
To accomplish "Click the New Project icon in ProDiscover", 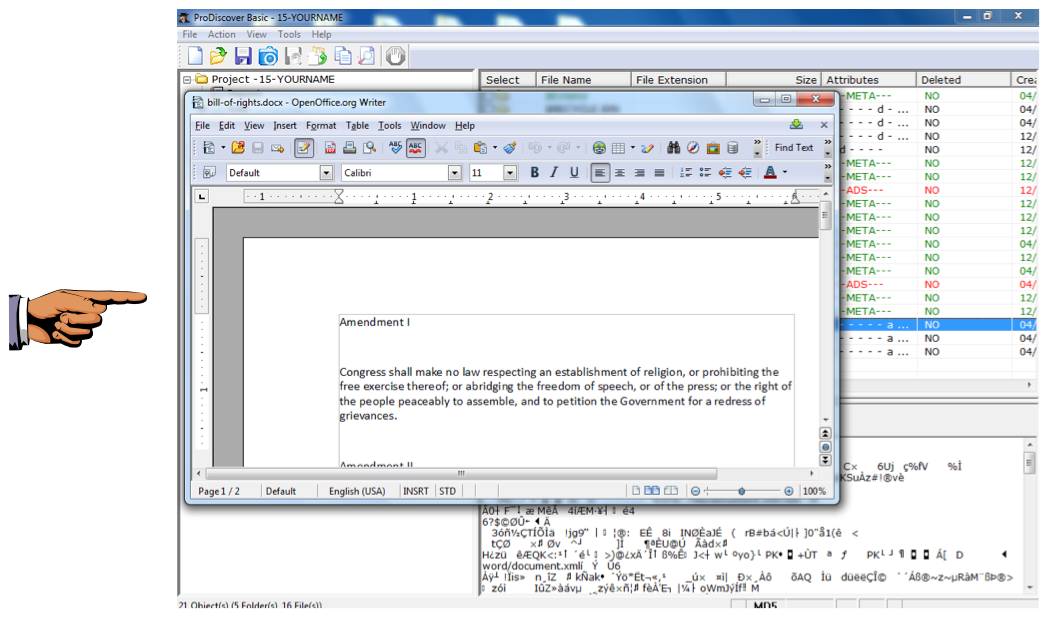I will pos(195,56).
